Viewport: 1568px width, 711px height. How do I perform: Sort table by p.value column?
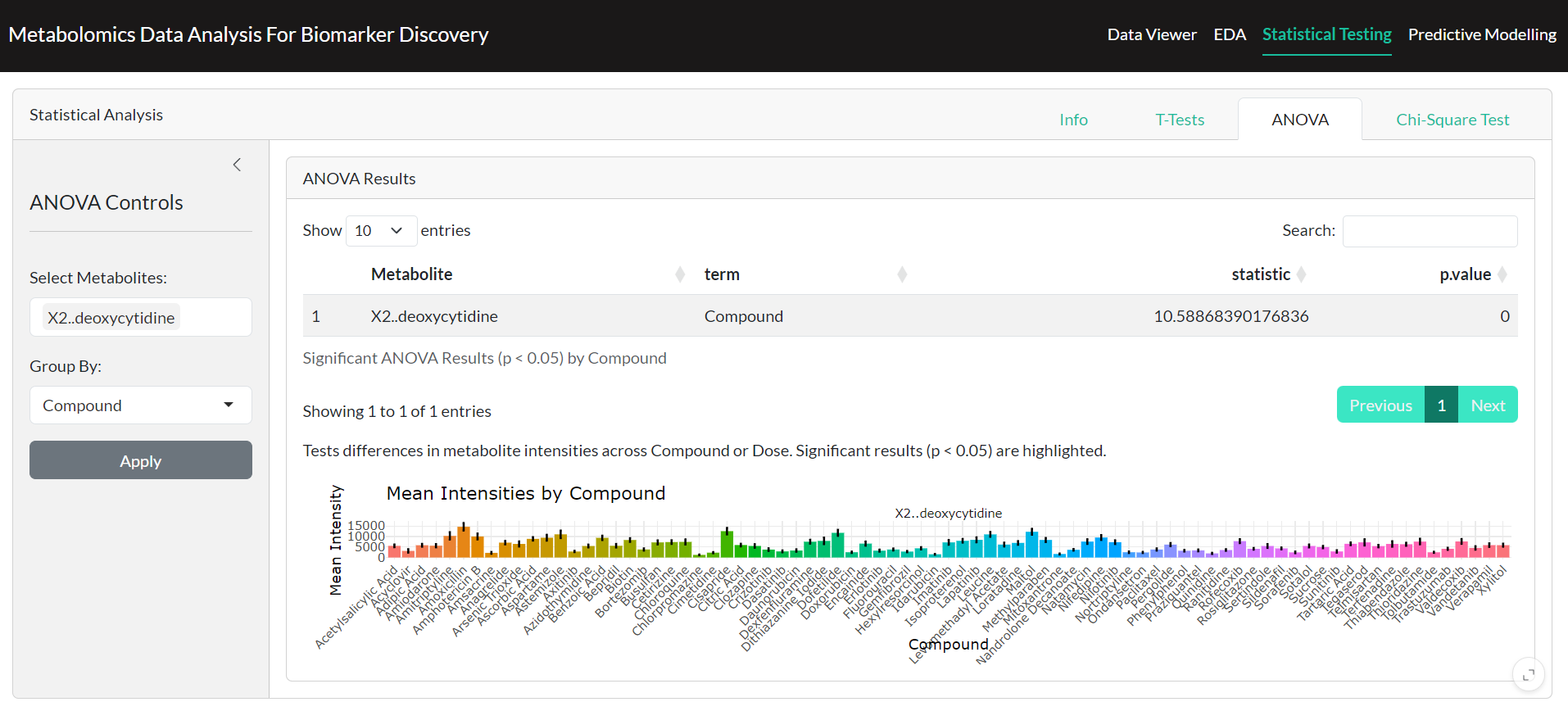coord(1417,274)
